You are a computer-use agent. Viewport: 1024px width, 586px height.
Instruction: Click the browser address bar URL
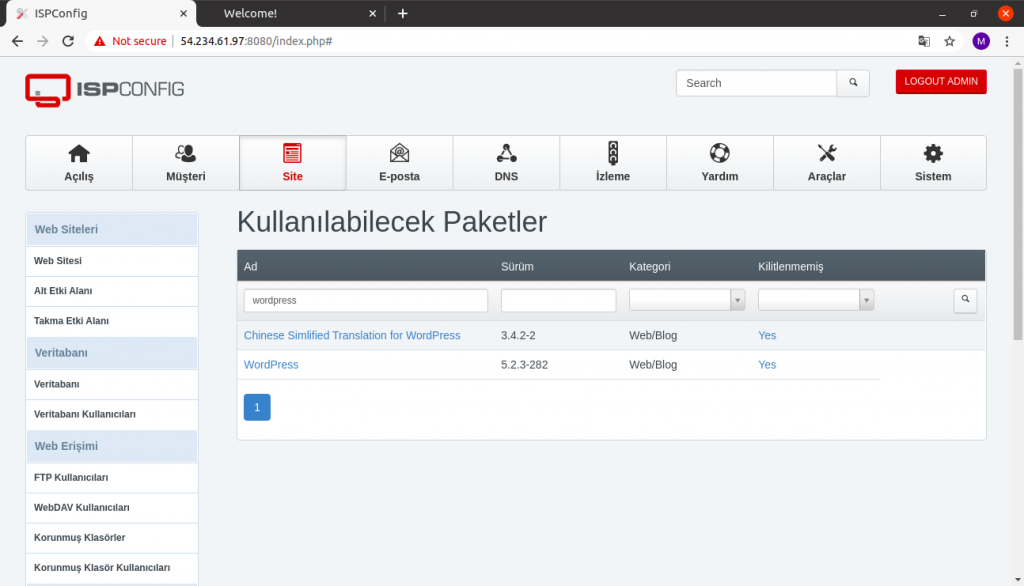pos(256,41)
